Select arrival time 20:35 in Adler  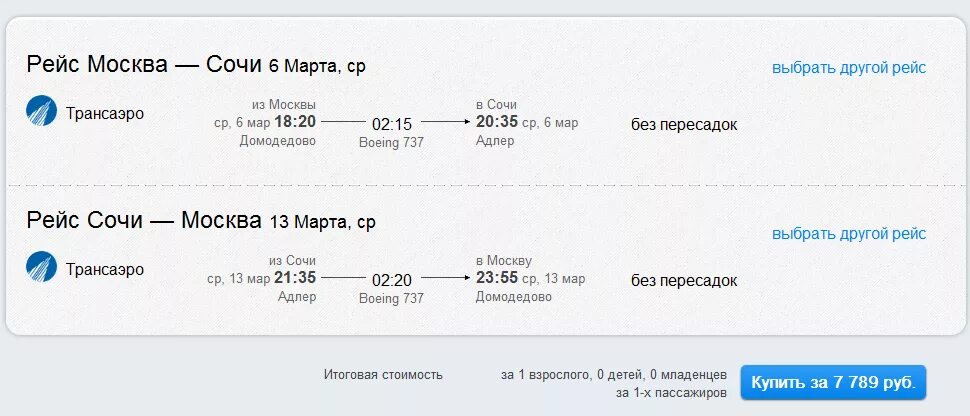coord(497,122)
